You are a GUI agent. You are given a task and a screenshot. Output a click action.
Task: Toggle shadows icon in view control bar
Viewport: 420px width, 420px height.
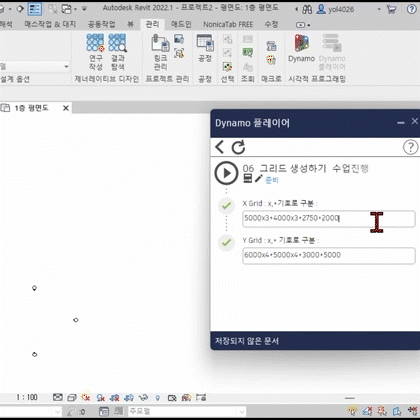(100, 397)
